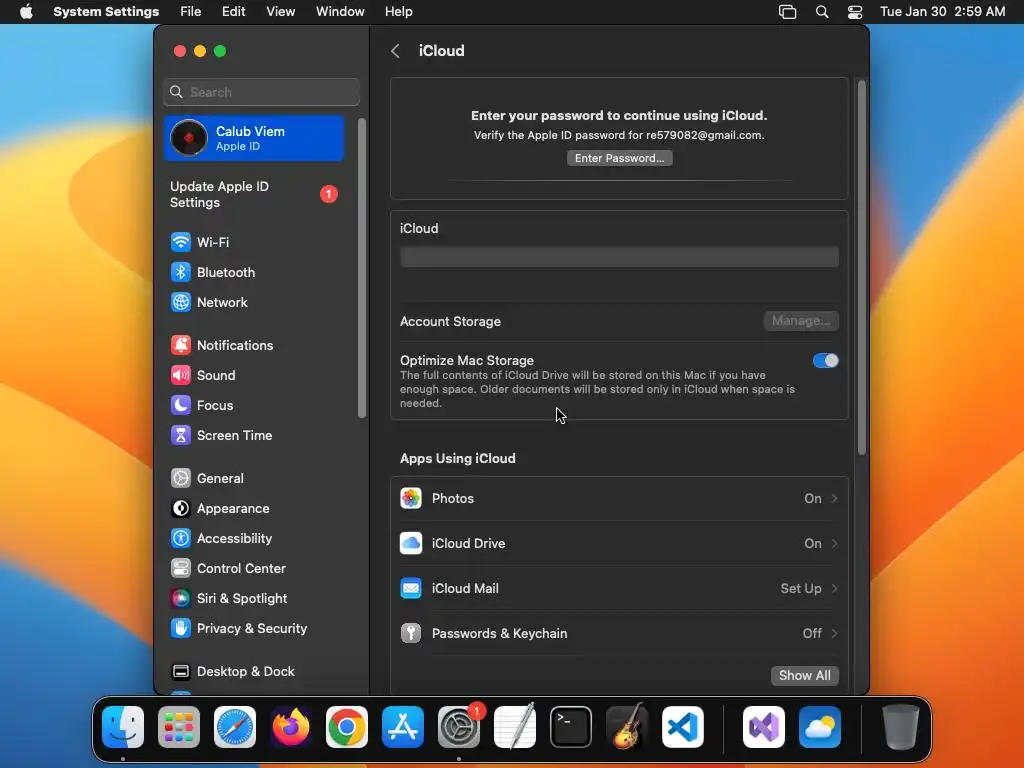Screen dimensions: 1024x768
Task: Open Visual Studio Code from Dock
Action: coord(683,727)
